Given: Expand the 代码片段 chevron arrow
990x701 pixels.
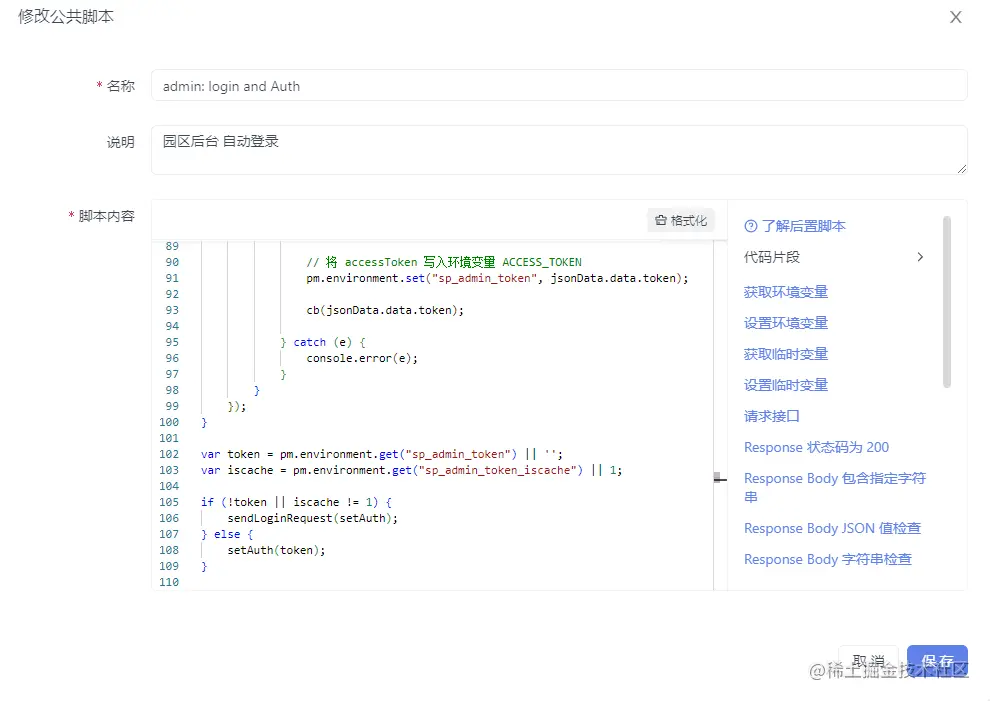Looking at the screenshot, I should (x=920, y=257).
